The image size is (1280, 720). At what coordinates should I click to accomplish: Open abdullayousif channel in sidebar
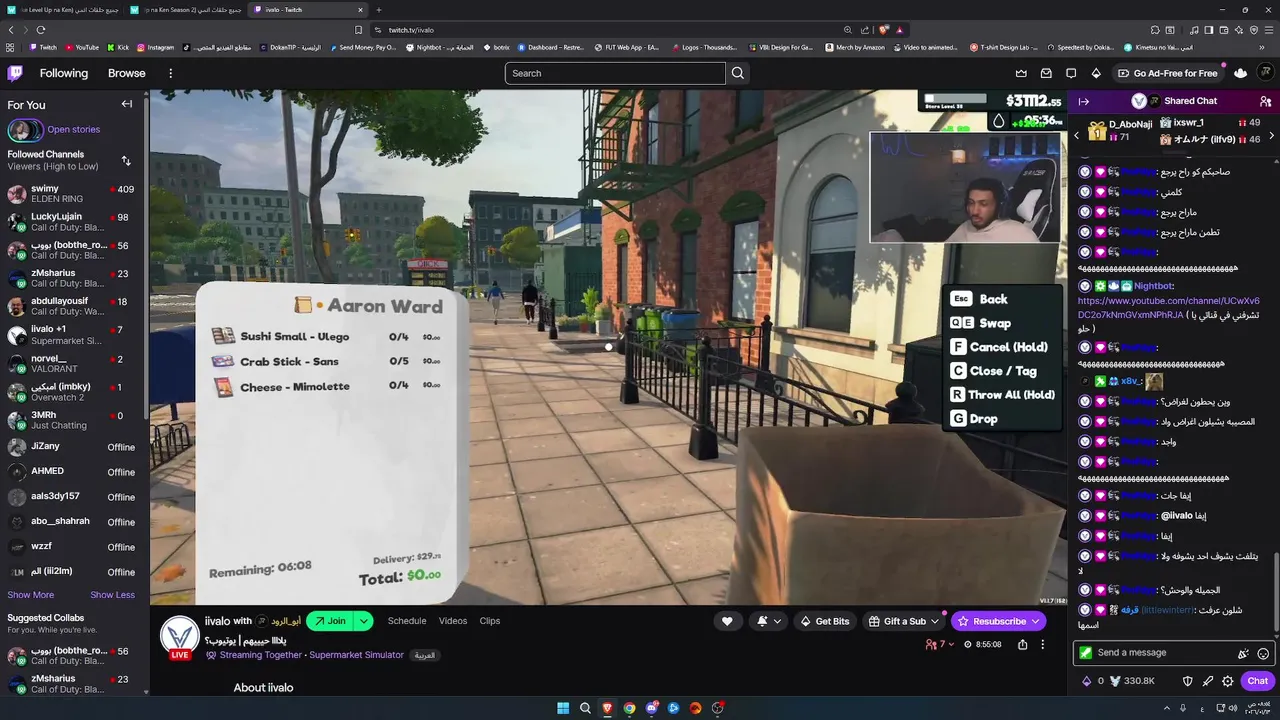click(x=72, y=306)
